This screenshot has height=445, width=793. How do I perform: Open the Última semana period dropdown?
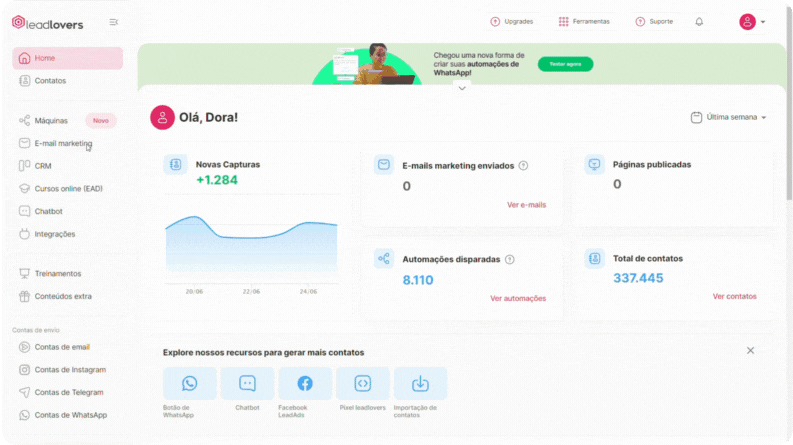tap(729, 117)
